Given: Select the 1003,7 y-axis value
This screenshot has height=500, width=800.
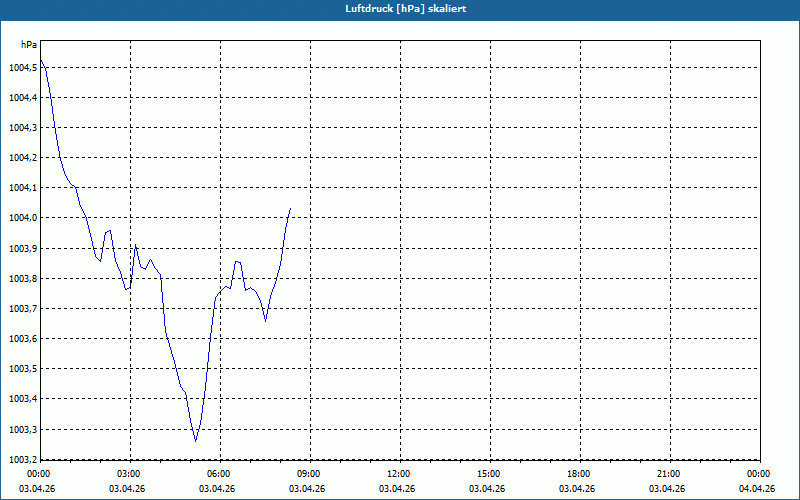Looking at the screenshot, I should pyautogui.click(x=22, y=309).
